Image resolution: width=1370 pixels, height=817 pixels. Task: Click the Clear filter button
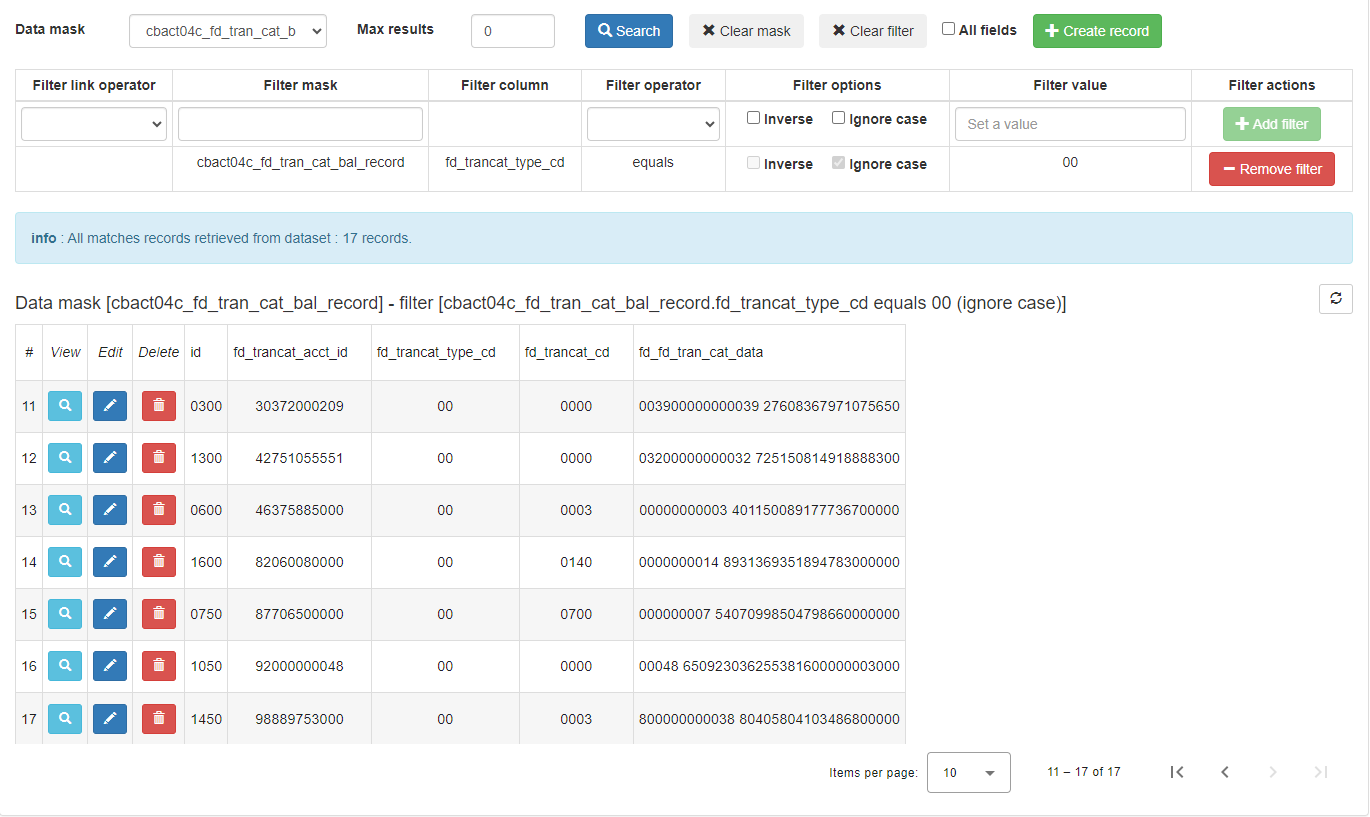[x=872, y=31]
